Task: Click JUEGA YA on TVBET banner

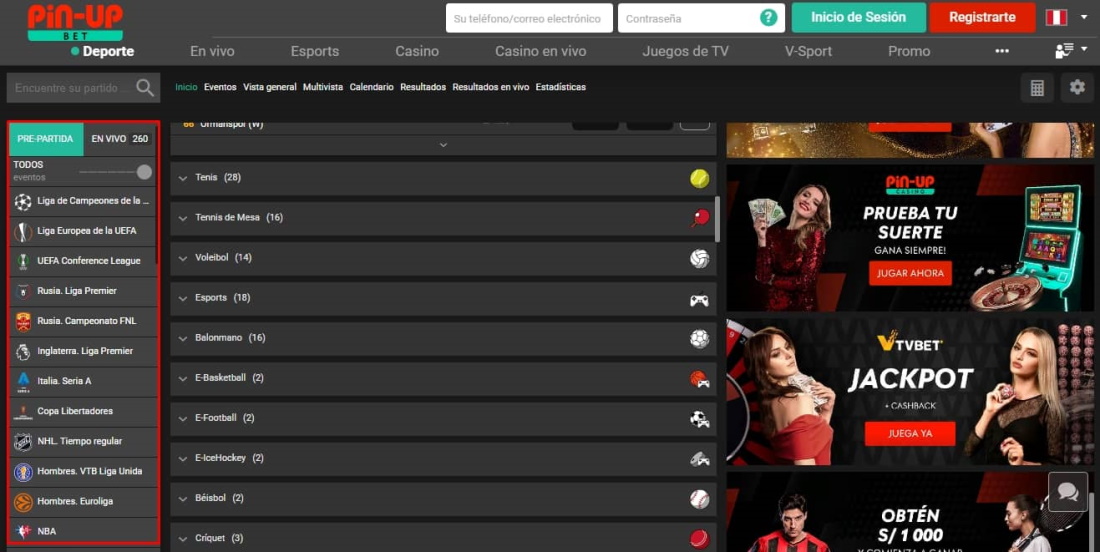Action: [910, 433]
